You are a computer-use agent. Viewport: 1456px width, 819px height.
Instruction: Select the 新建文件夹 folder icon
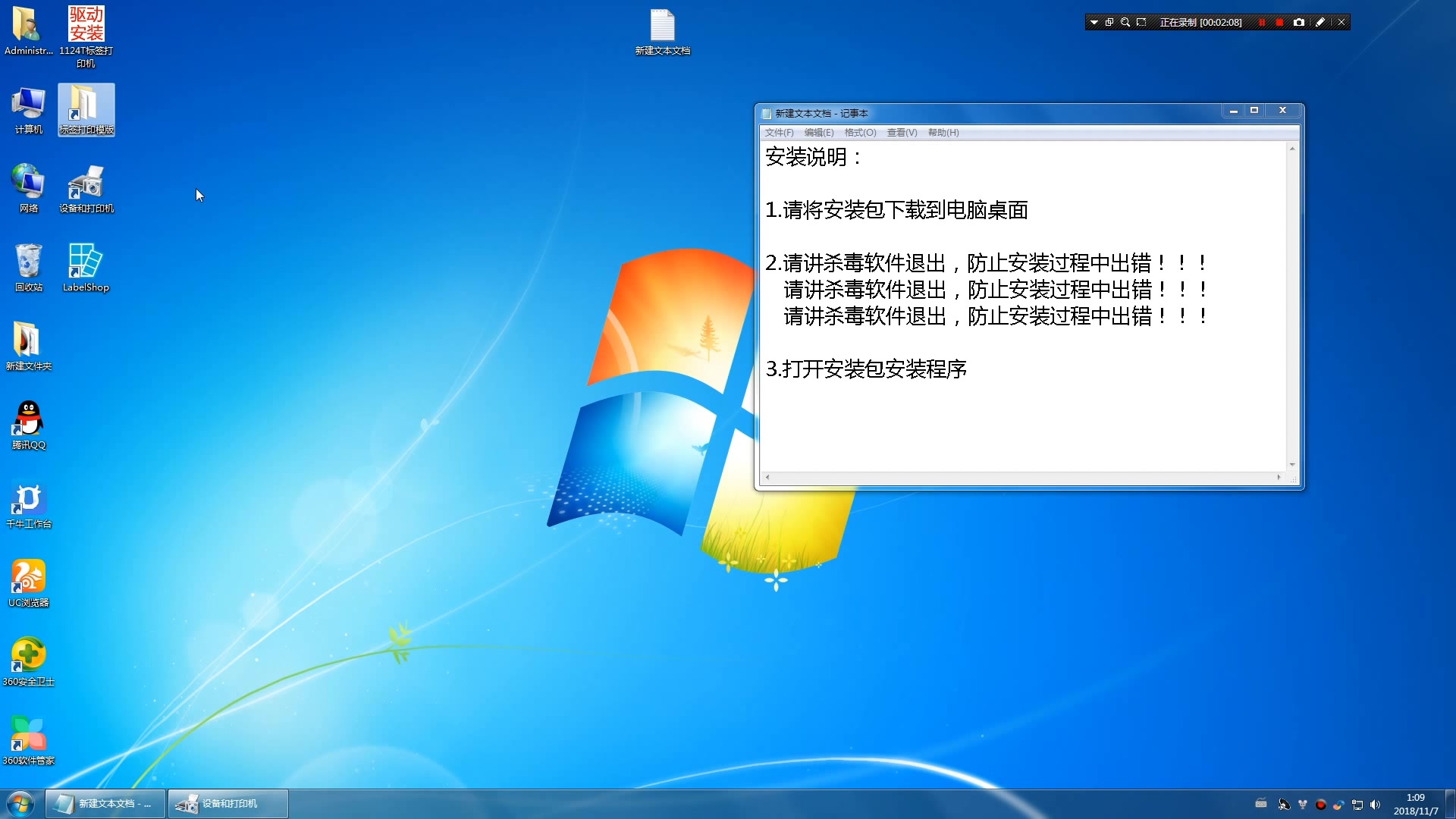point(28,347)
